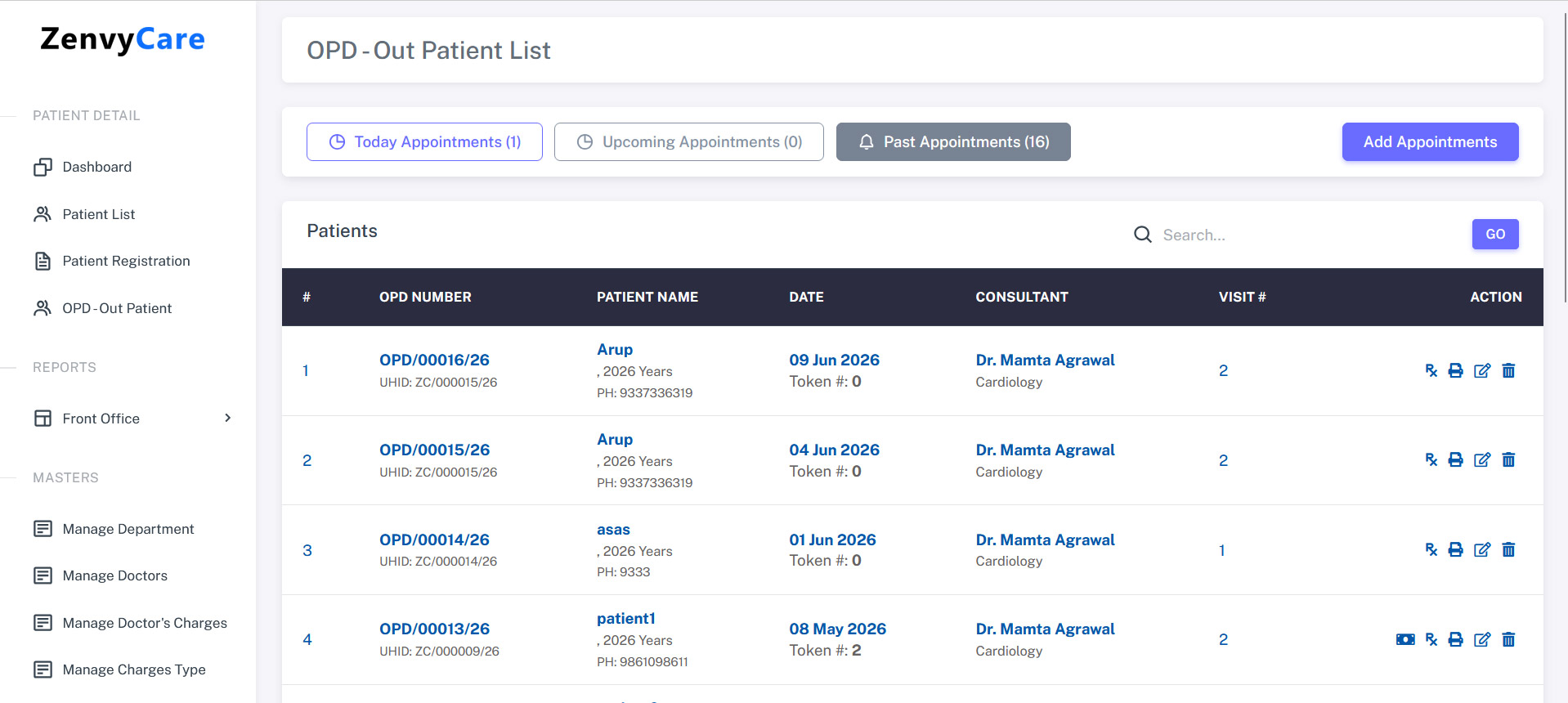The width and height of the screenshot is (1568, 703).
Task: Open prescription icon for OPD/00014/26
Action: (1431, 550)
